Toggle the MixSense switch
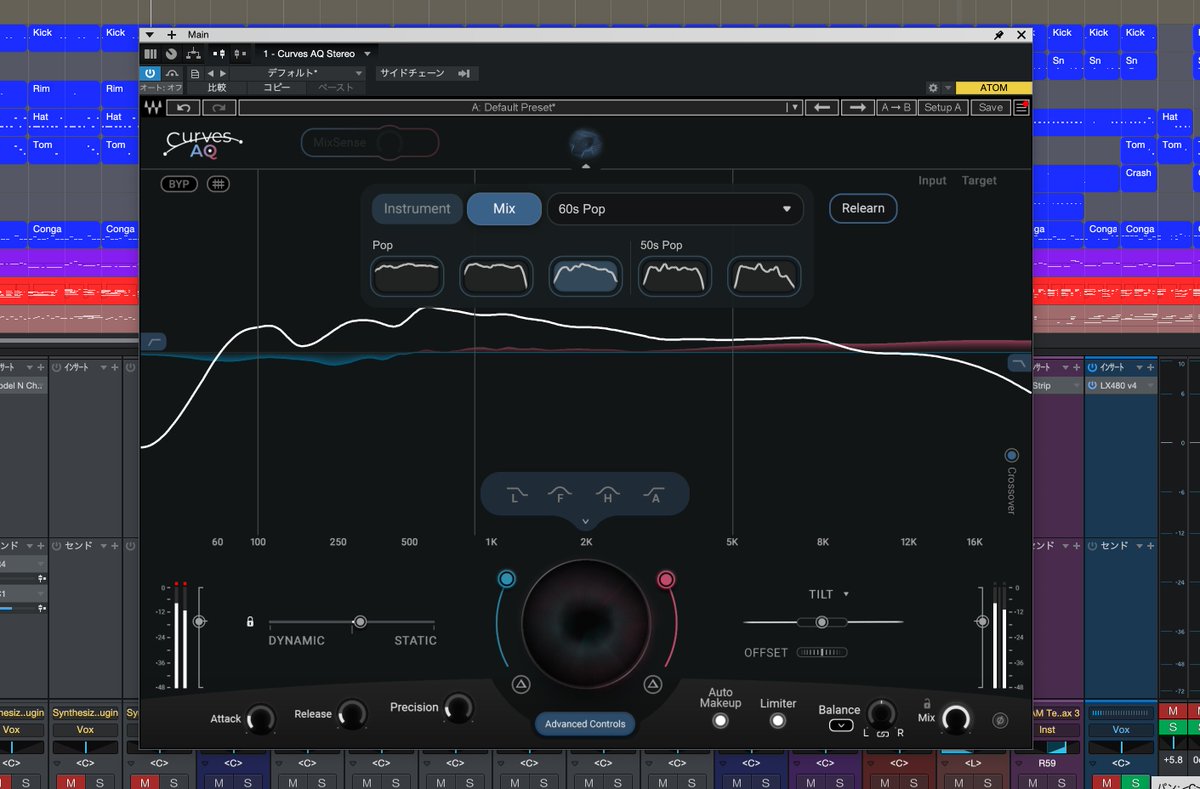Viewport: 1200px width, 789px height. click(370, 143)
